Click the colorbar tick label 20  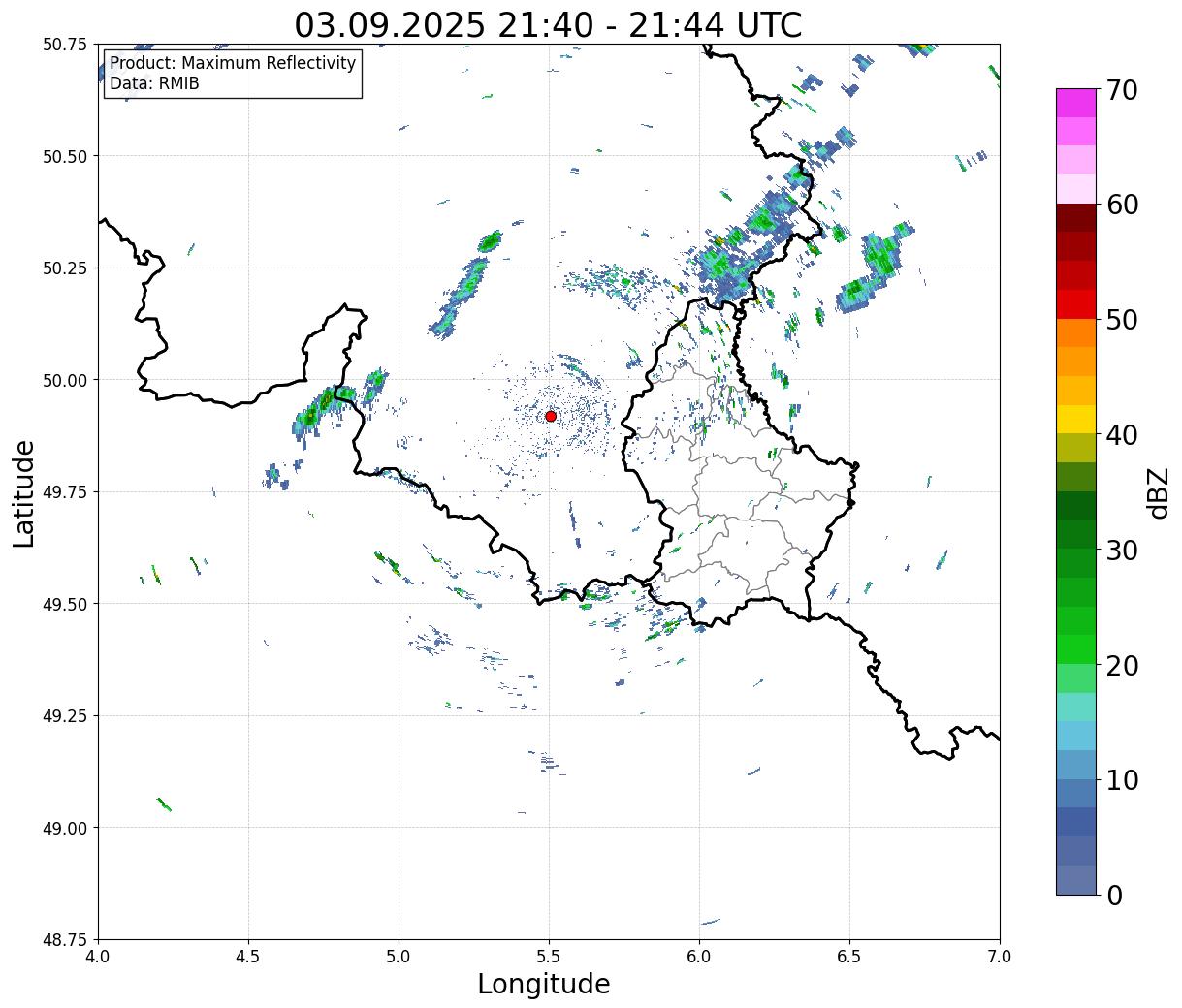(x=1121, y=666)
